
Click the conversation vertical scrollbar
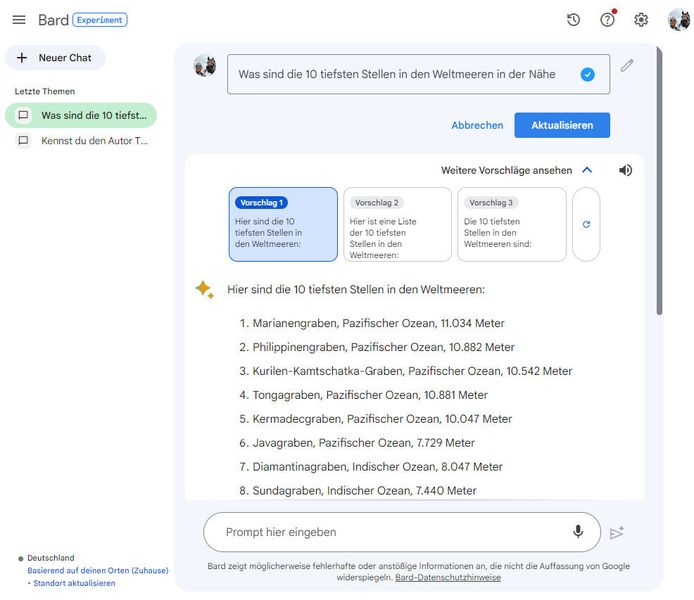tap(659, 181)
